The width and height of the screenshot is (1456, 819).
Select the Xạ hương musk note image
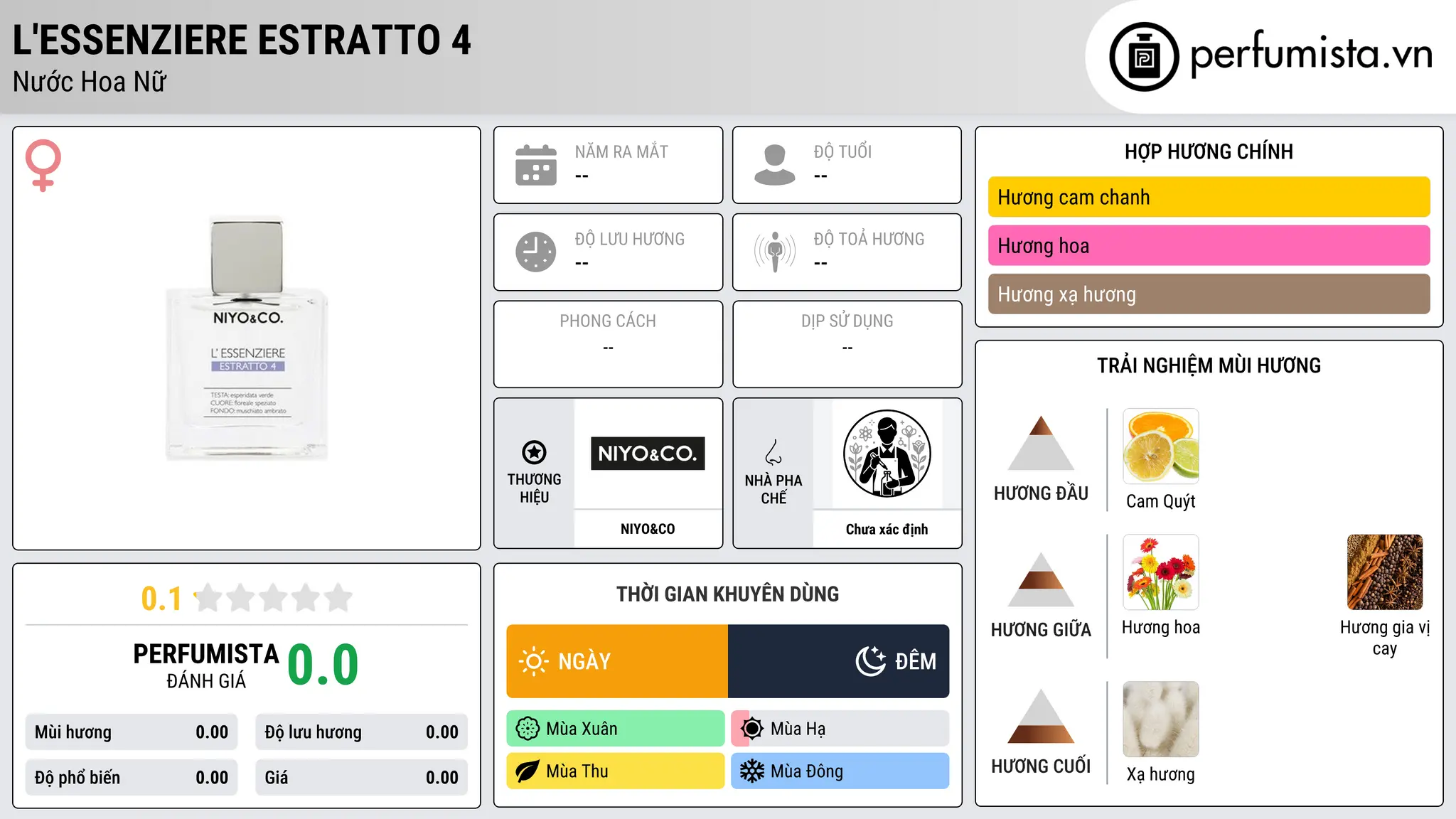point(1161,719)
